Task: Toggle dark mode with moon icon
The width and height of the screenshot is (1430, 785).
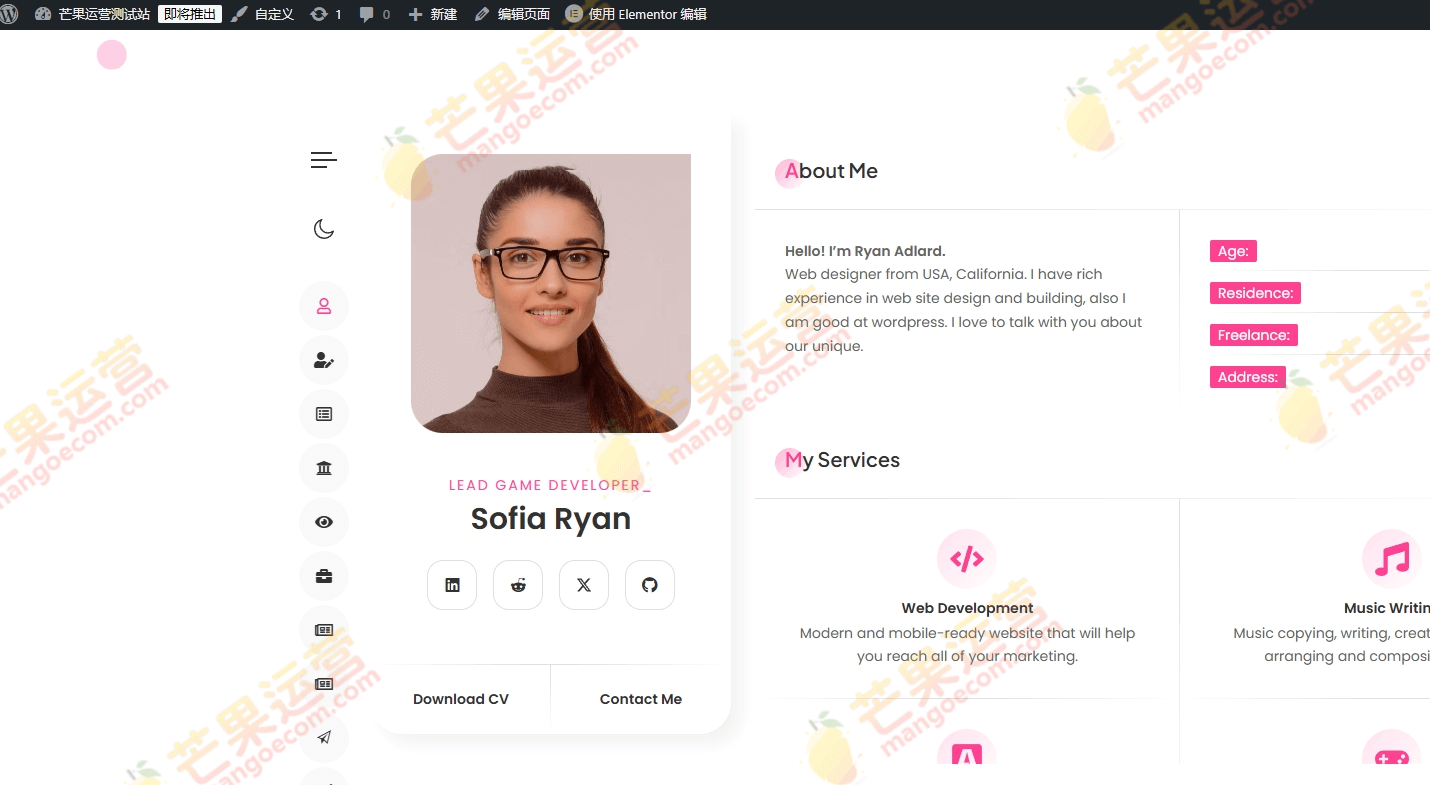Action: pos(323,229)
